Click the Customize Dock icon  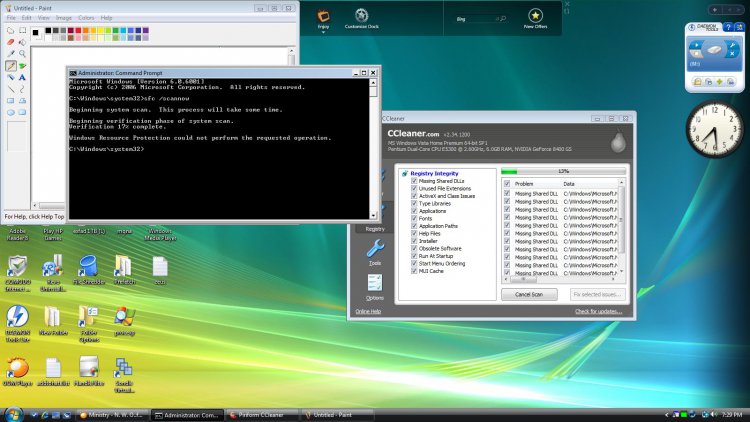pyautogui.click(x=362, y=19)
